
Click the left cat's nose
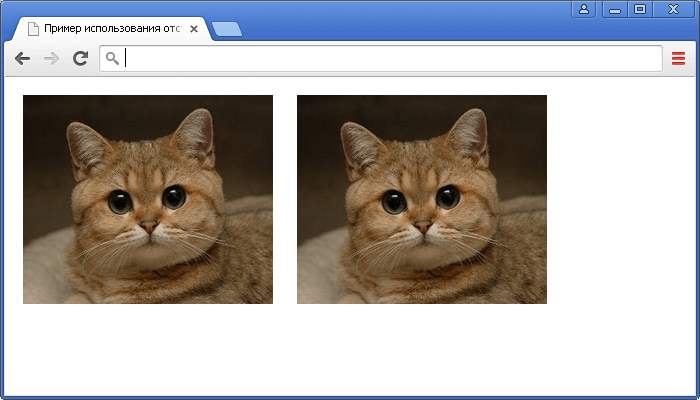[149, 226]
